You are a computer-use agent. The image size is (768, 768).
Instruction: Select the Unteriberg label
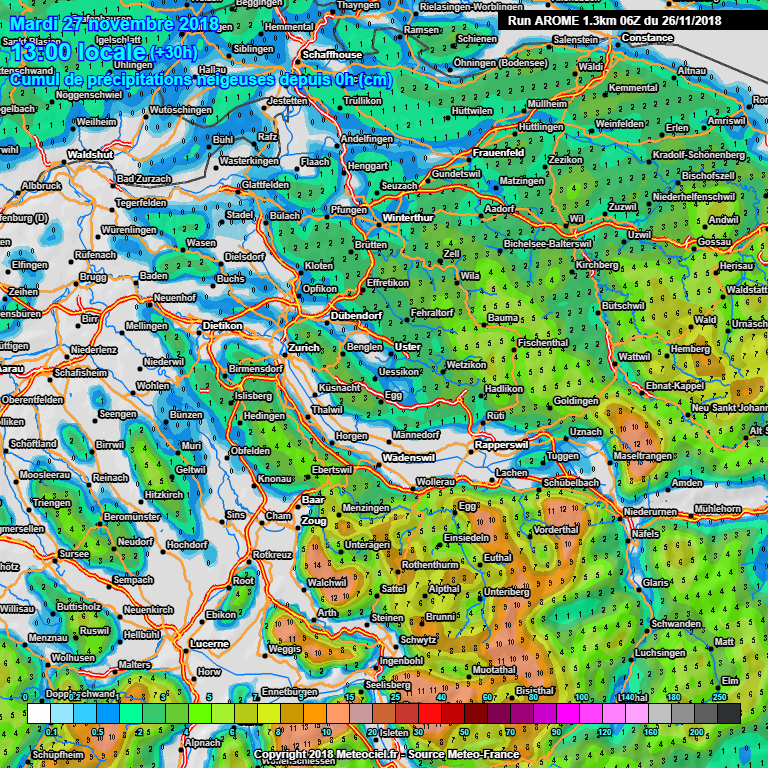[x=506, y=592]
